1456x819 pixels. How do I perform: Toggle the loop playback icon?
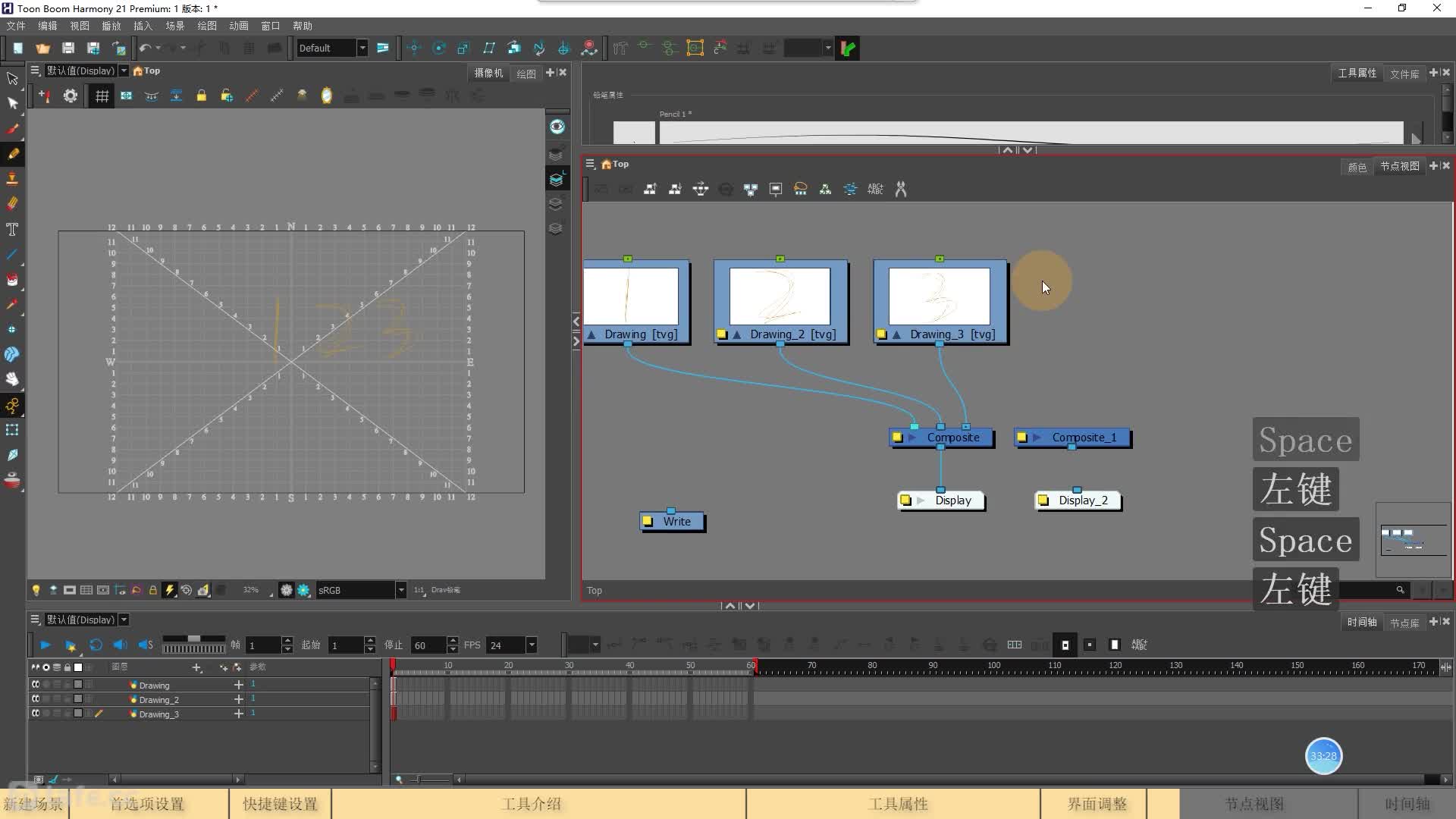tap(96, 645)
